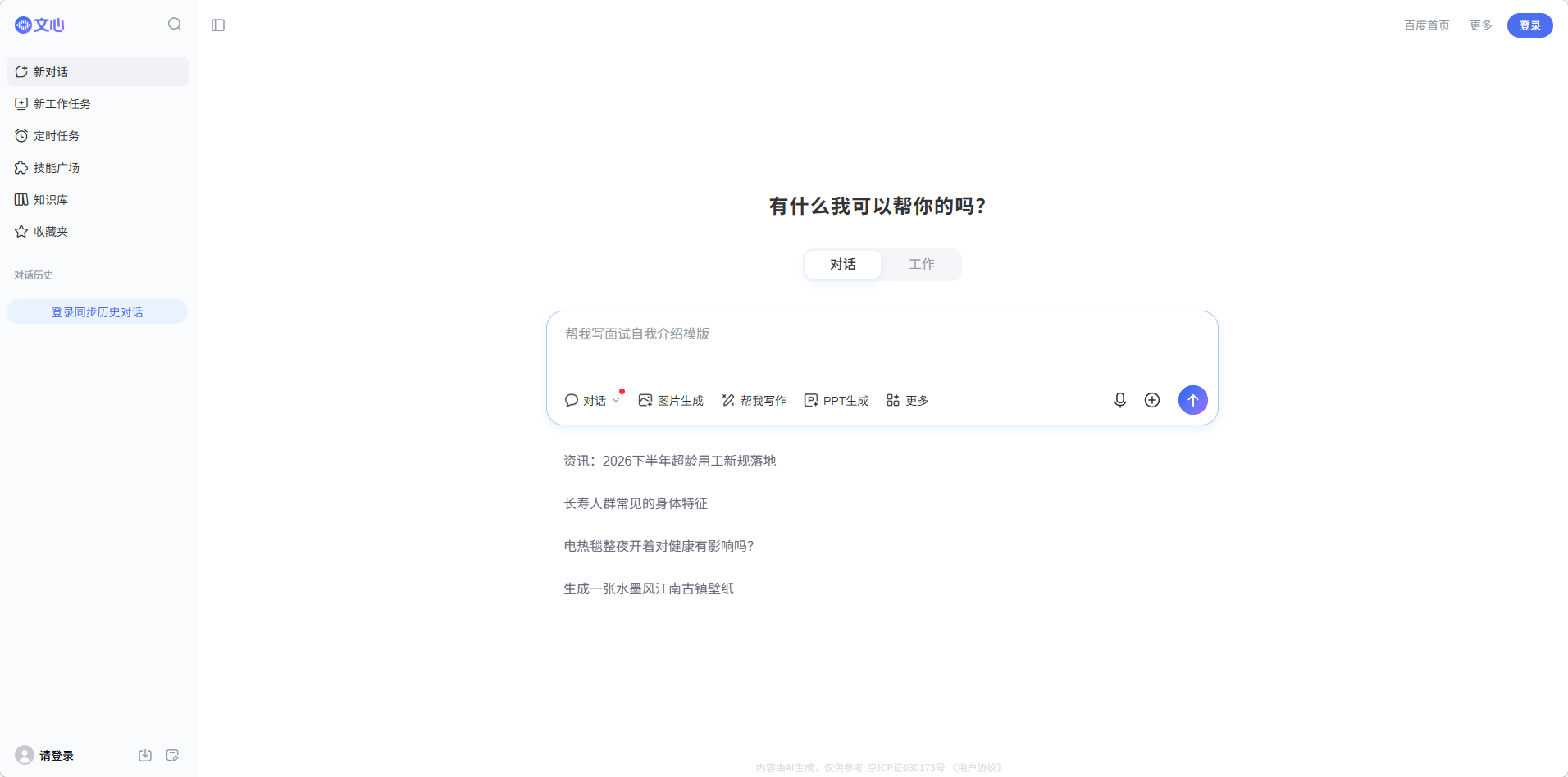
Task: Select suggestion 生成一张水墨风江南古镇壁纸
Action: coord(649,588)
